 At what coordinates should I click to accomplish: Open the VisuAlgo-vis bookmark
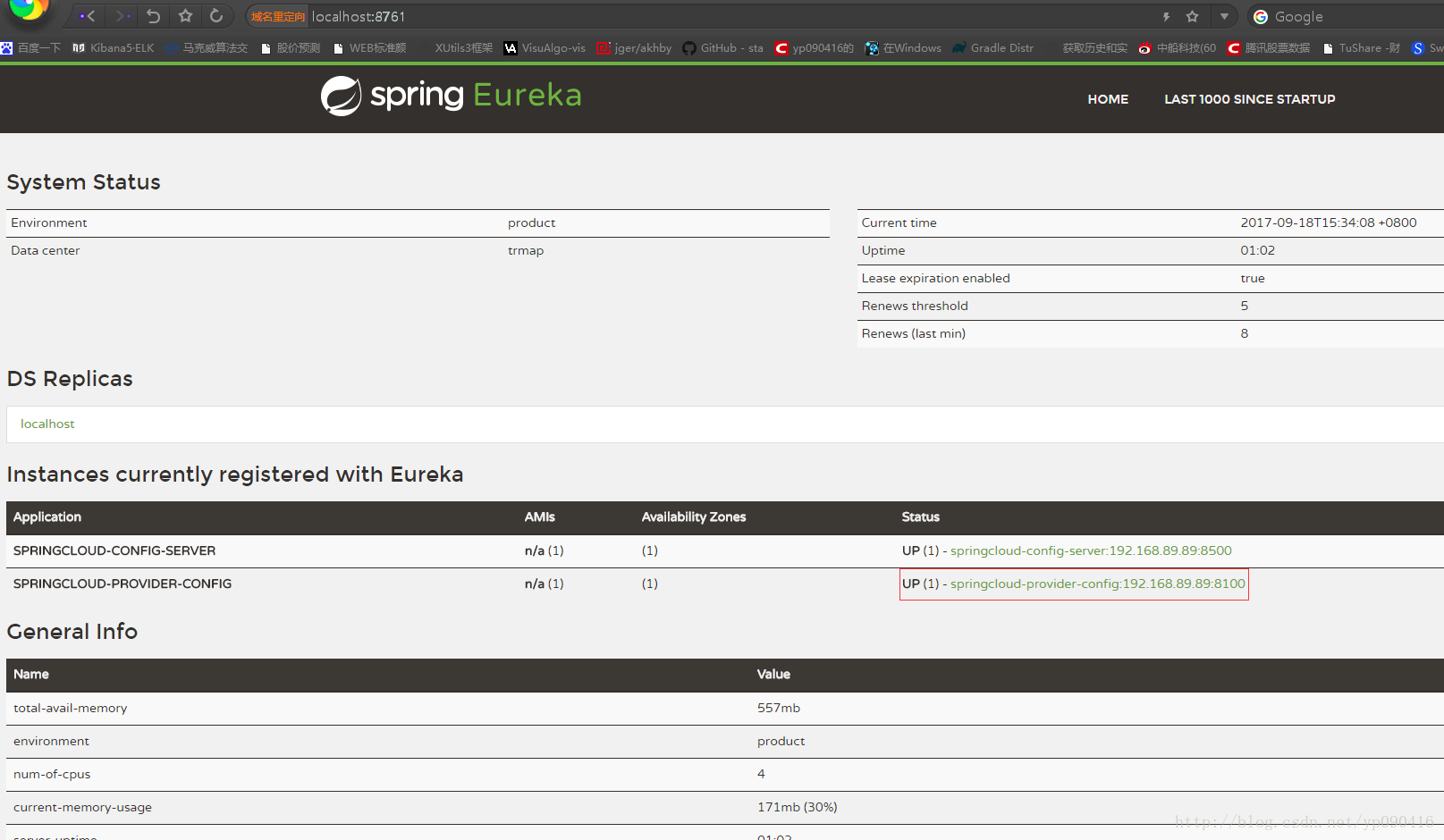[x=545, y=48]
